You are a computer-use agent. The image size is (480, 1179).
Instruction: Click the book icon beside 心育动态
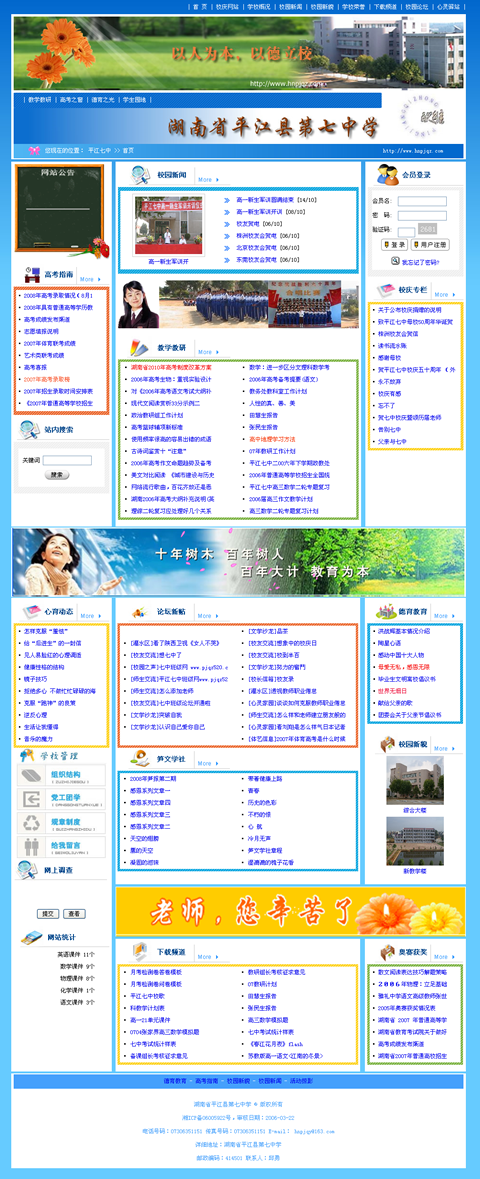point(32,611)
